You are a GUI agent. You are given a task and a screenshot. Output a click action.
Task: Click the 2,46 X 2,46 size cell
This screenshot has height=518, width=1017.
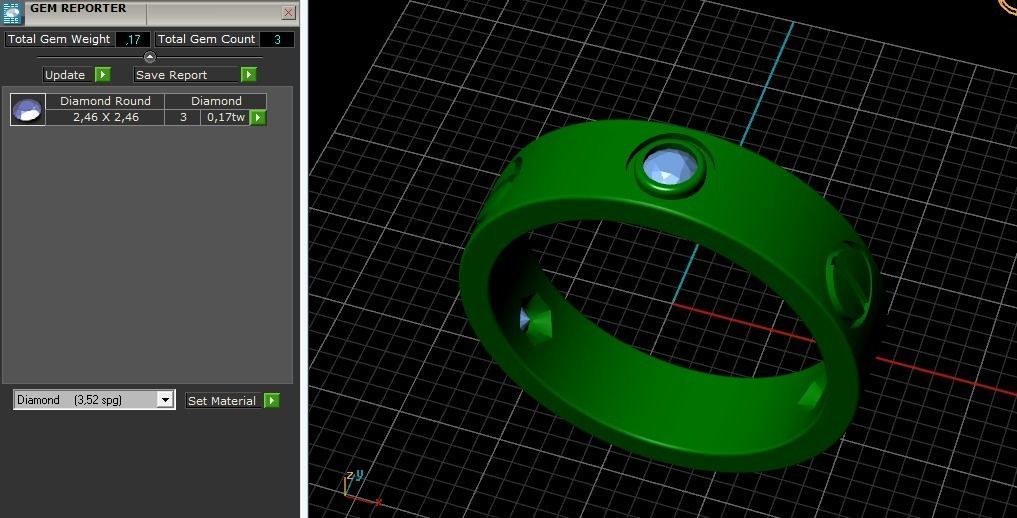(x=105, y=117)
